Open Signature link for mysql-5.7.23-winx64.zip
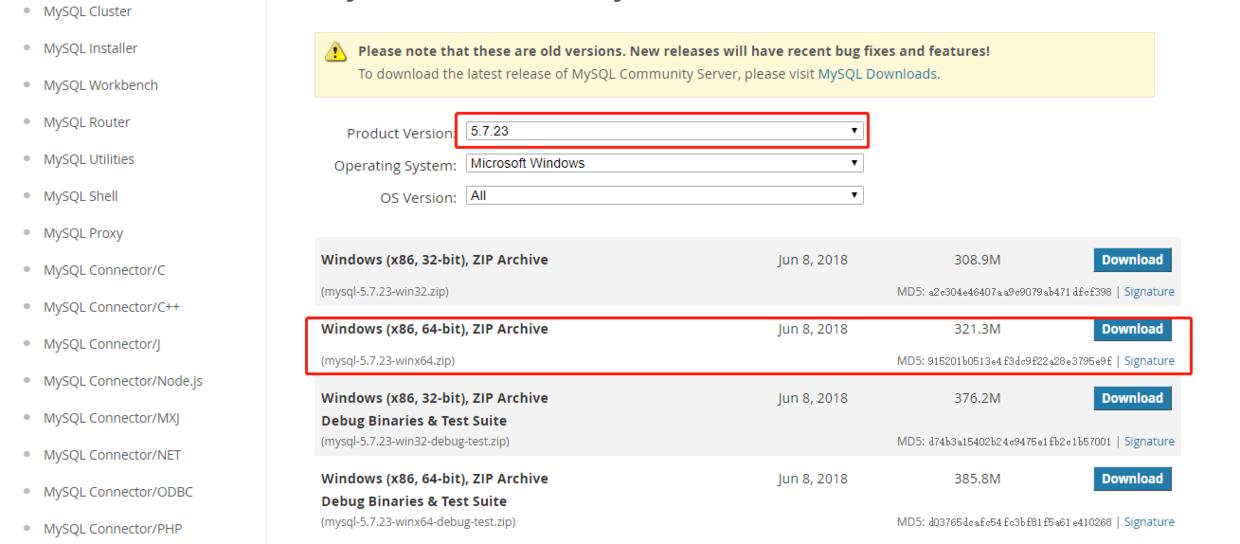The image size is (1240, 544). (x=1149, y=361)
